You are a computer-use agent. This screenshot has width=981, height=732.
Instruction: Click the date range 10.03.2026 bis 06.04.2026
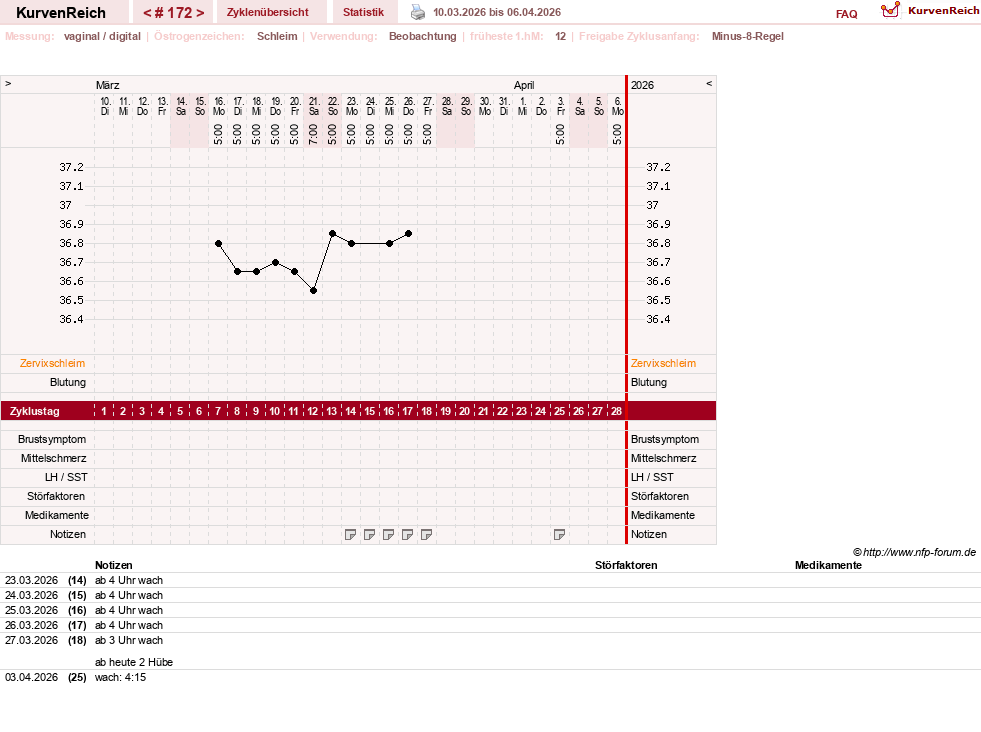coord(497,12)
